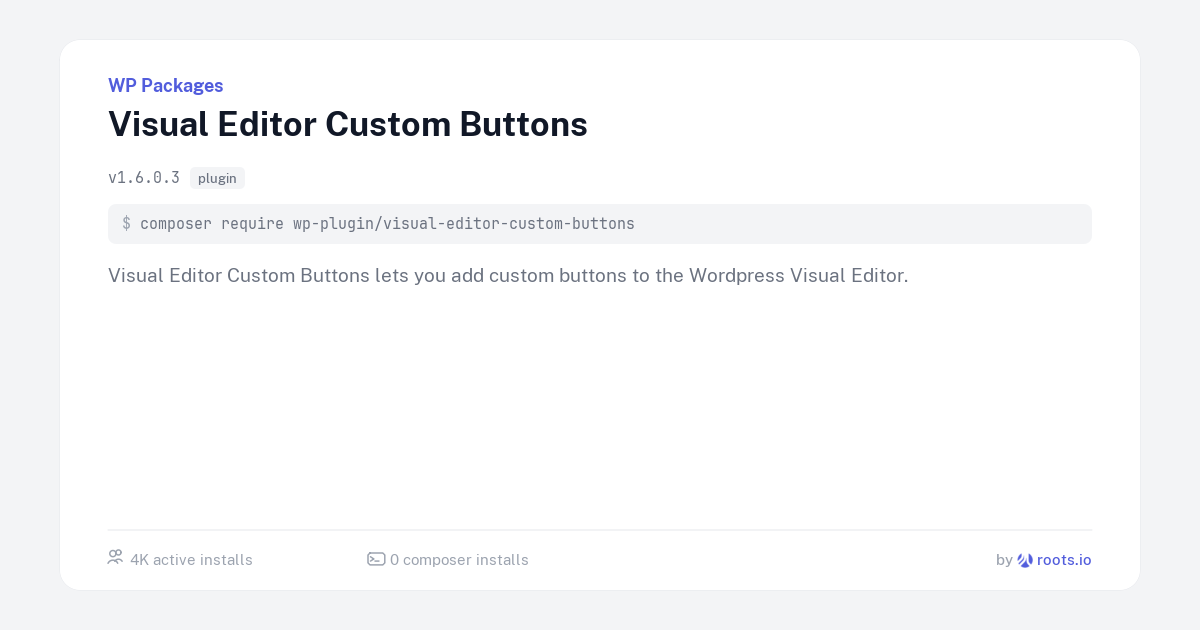The height and width of the screenshot is (630, 1200).
Task: Click the plugin tag badge
Action: pos(217,178)
